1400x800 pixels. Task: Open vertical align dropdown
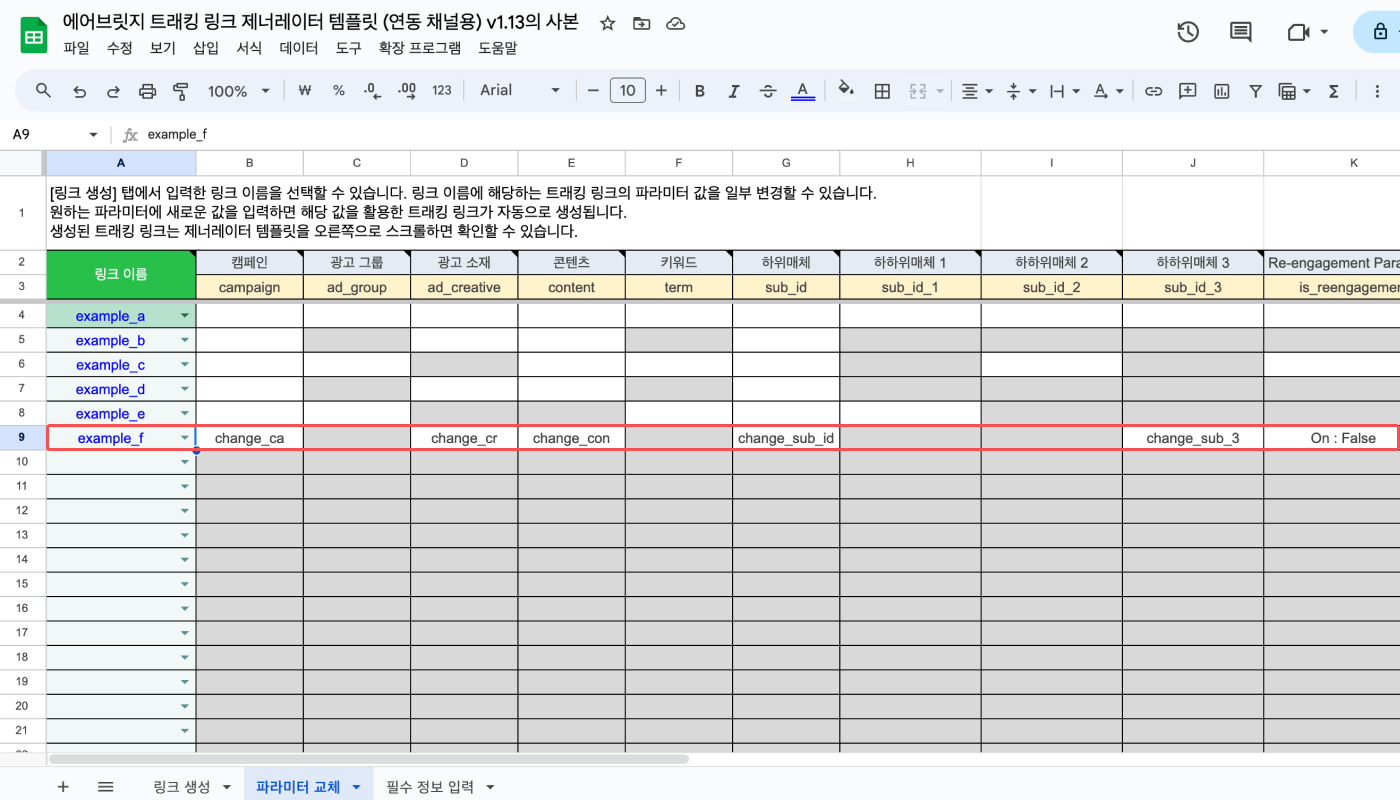(x=1020, y=91)
